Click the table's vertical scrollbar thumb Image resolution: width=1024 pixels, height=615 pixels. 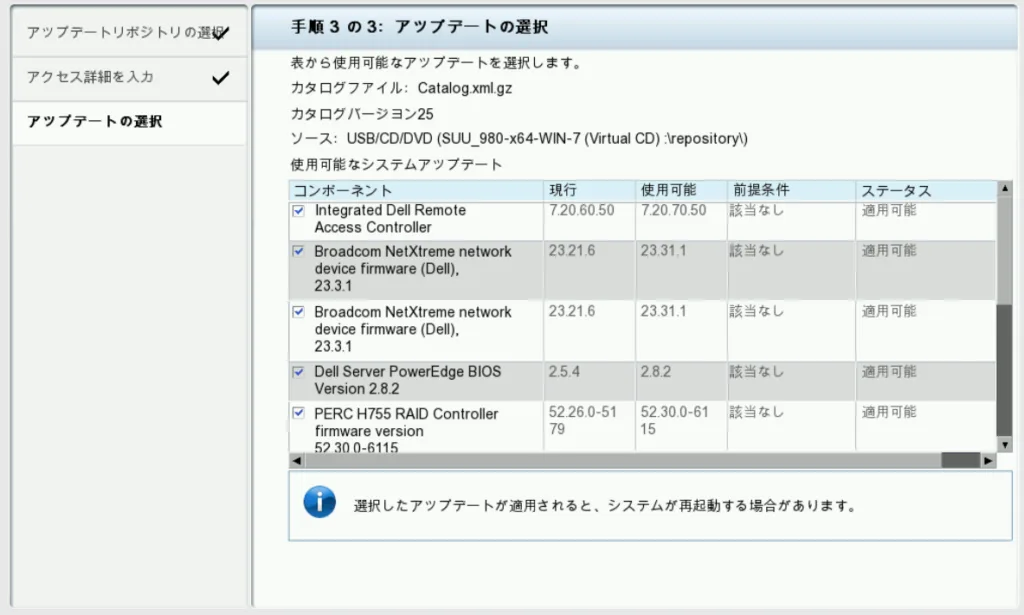(x=1004, y=370)
